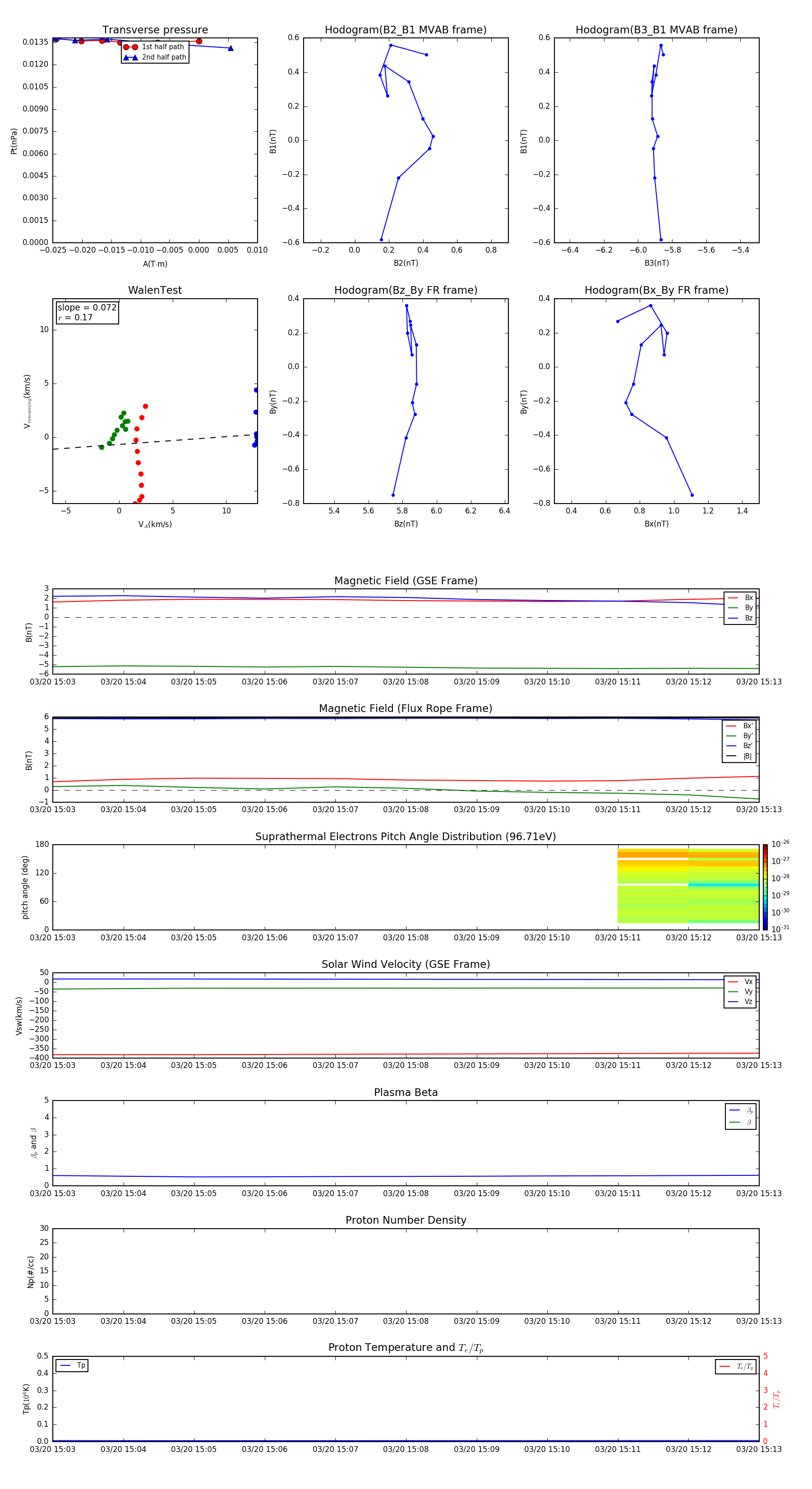The width and height of the screenshot is (812, 1489).
Task: Click the "slope = 0.072" annotation
Action: pyautogui.click(x=87, y=308)
